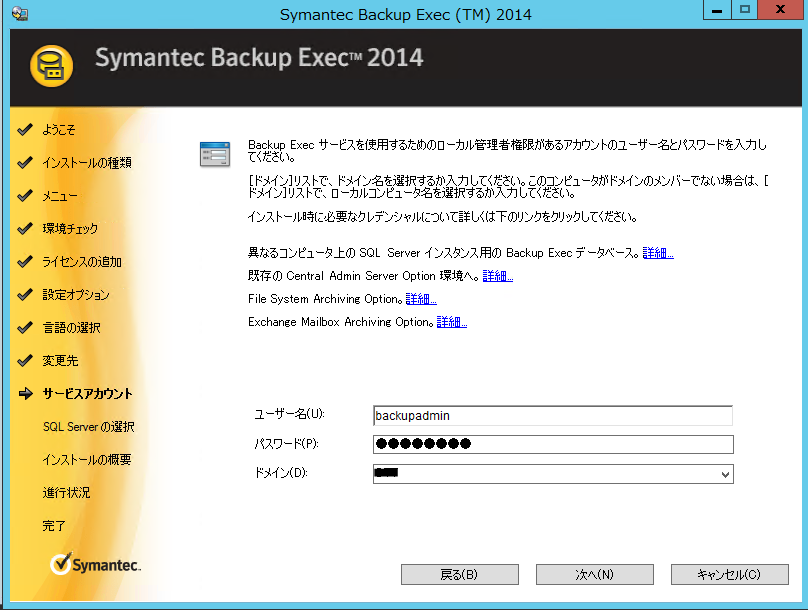Click the checkmark beside ようこそ
The width and height of the screenshot is (808, 610).
pos(25,130)
